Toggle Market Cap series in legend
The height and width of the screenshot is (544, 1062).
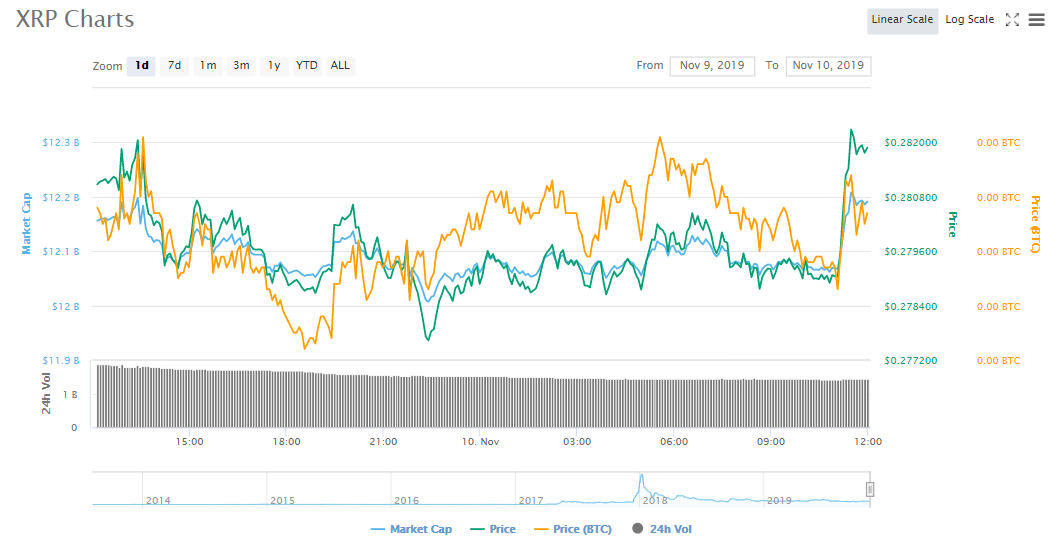tap(411, 529)
